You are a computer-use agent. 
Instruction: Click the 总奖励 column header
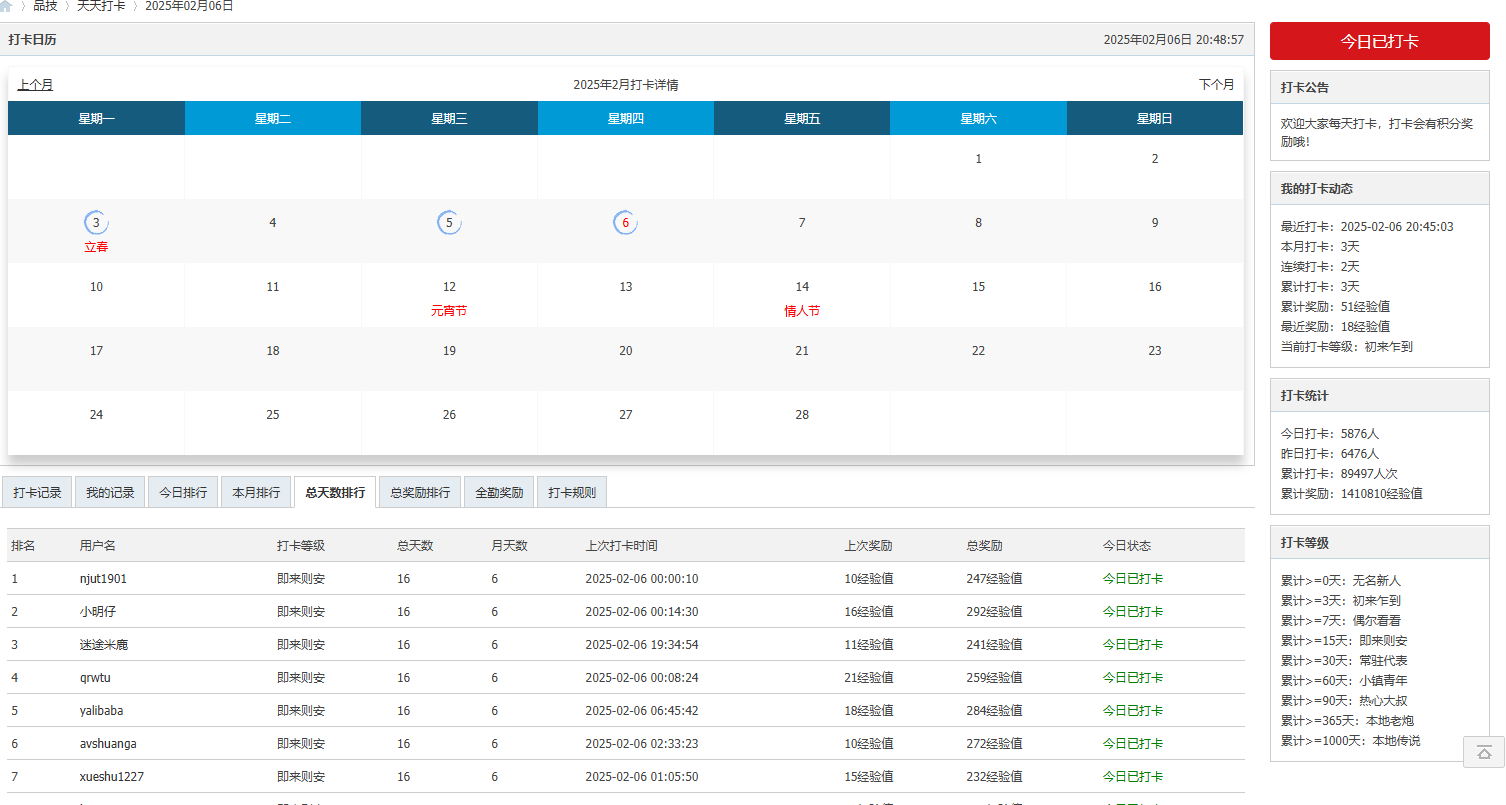[984, 546]
